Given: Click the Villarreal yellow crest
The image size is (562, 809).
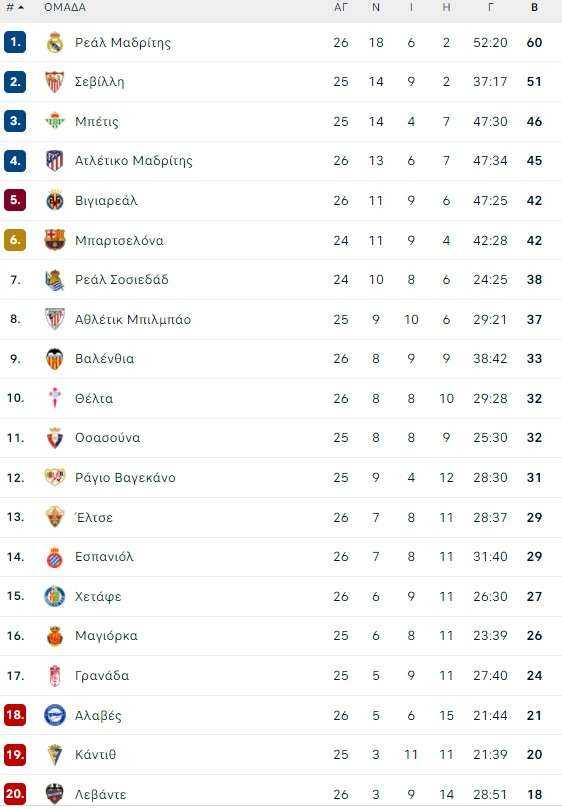Looking at the screenshot, I should coord(55,200).
